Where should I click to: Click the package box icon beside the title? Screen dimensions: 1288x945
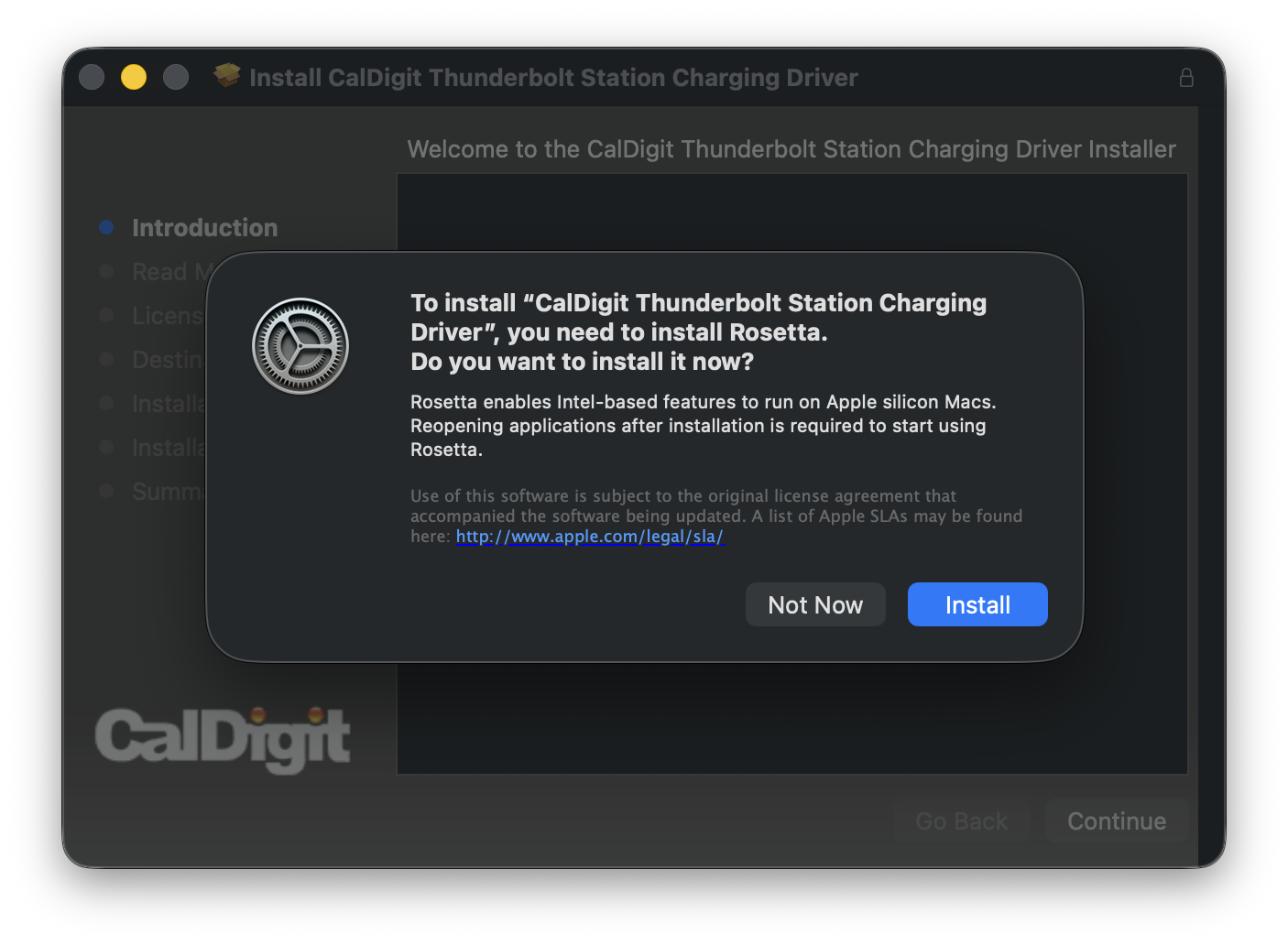pos(227,76)
